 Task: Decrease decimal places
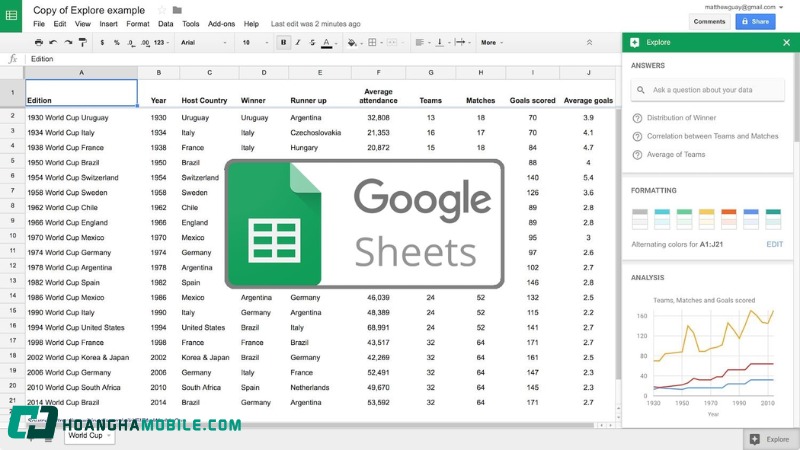[x=131, y=42]
